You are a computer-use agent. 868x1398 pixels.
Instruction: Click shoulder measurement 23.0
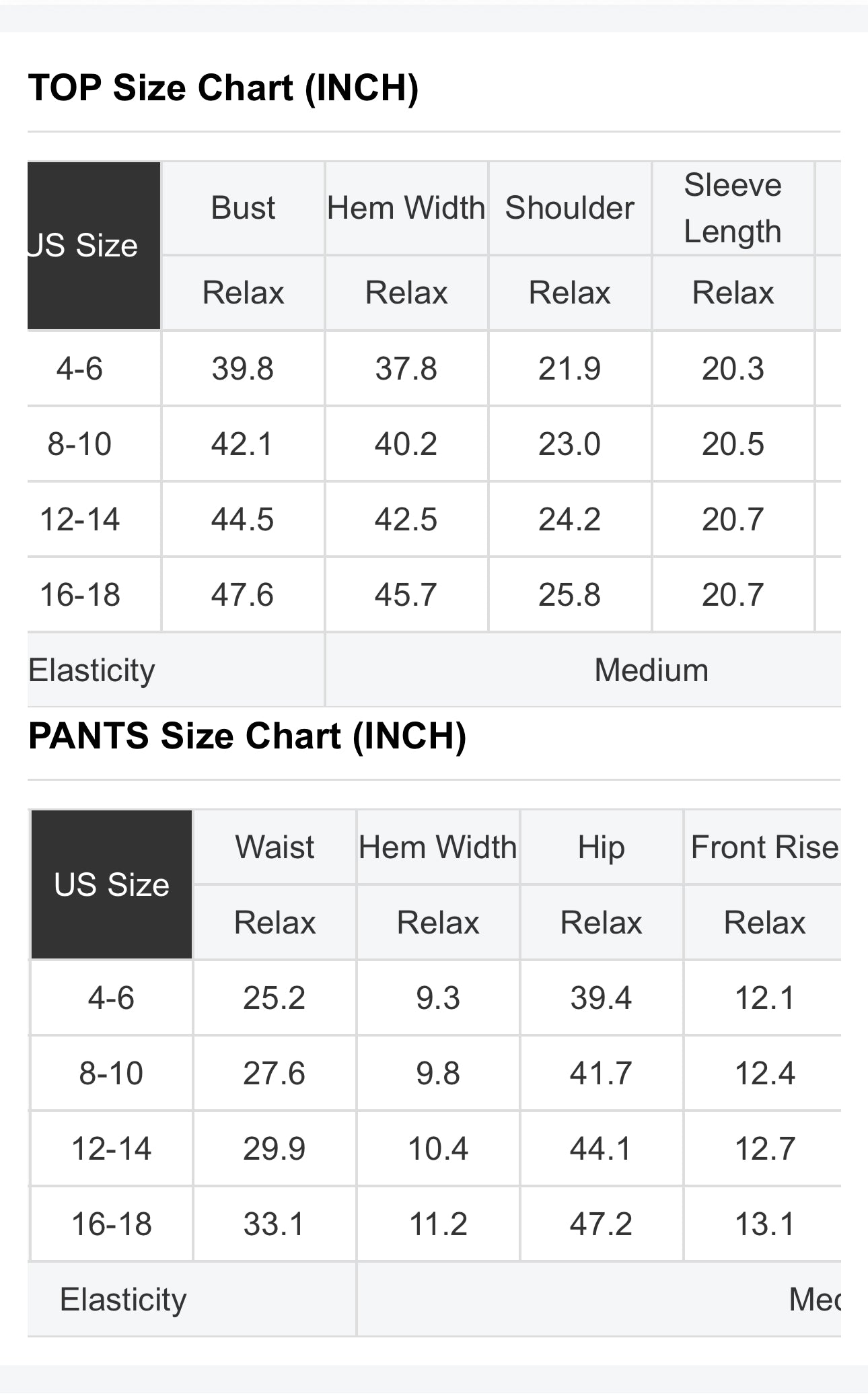click(569, 444)
